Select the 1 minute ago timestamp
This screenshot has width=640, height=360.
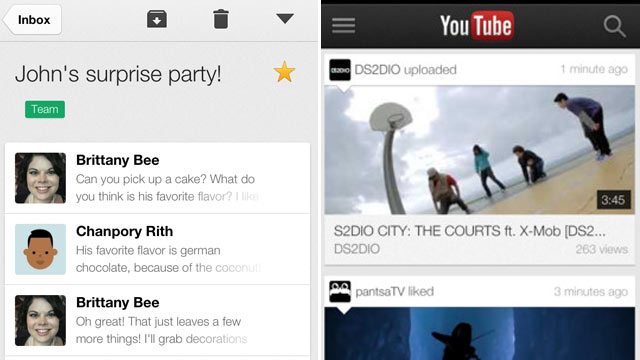(594, 69)
